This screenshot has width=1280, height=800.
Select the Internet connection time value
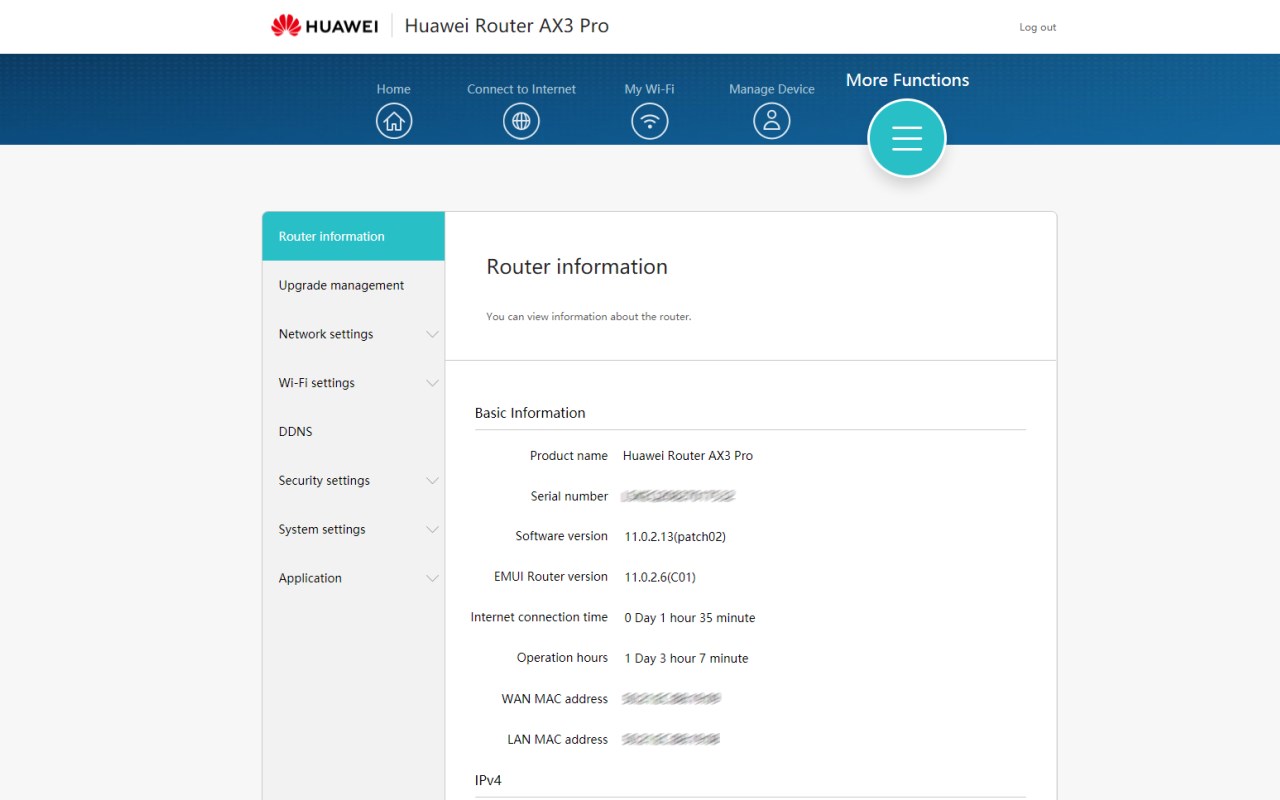coord(690,618)
